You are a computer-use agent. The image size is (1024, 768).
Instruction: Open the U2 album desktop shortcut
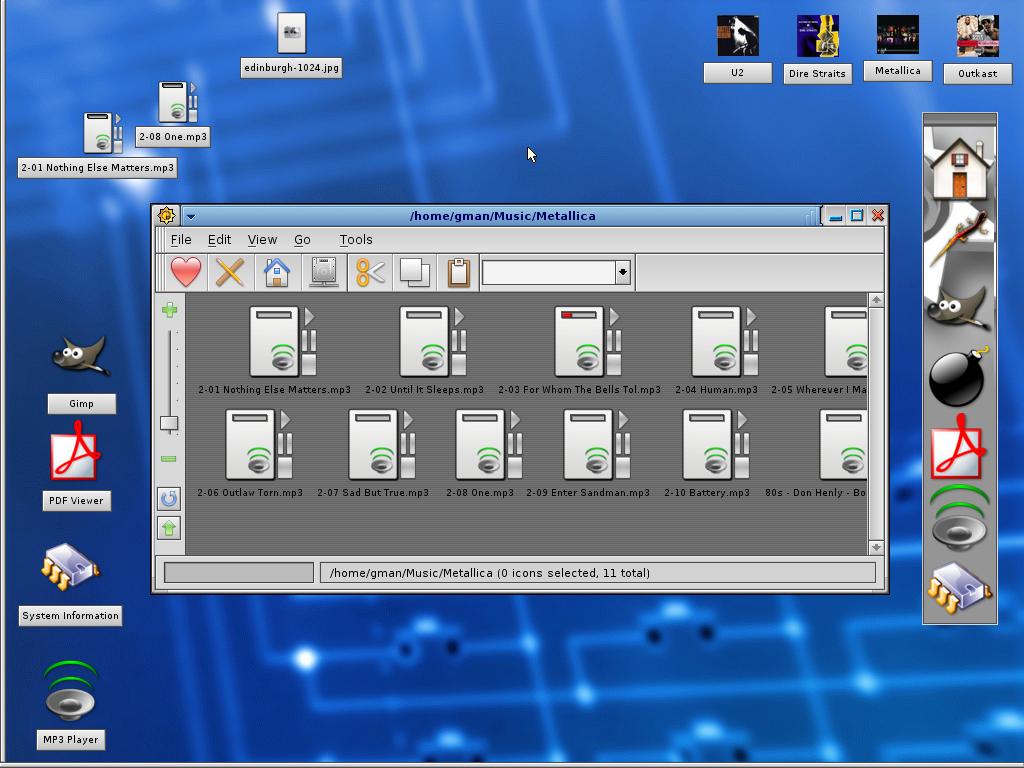(x=737, y=37)
